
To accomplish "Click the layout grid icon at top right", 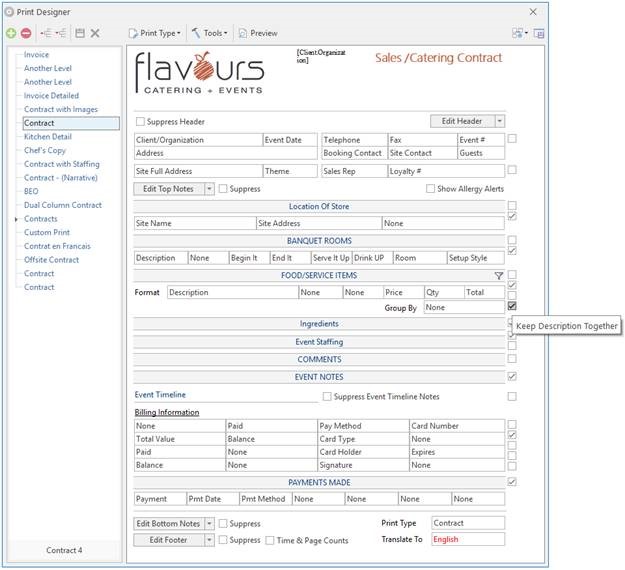I will tap(519, 33).
